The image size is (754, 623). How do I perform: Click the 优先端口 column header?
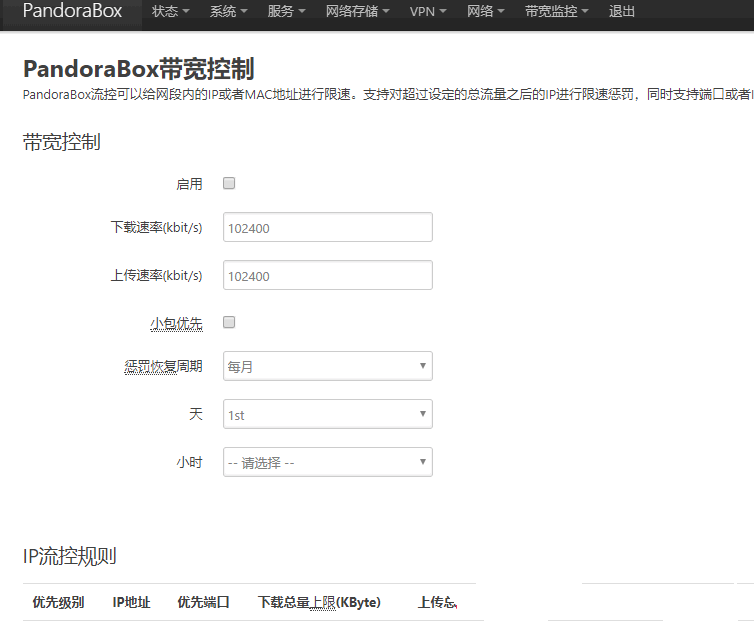click(203, 602)
